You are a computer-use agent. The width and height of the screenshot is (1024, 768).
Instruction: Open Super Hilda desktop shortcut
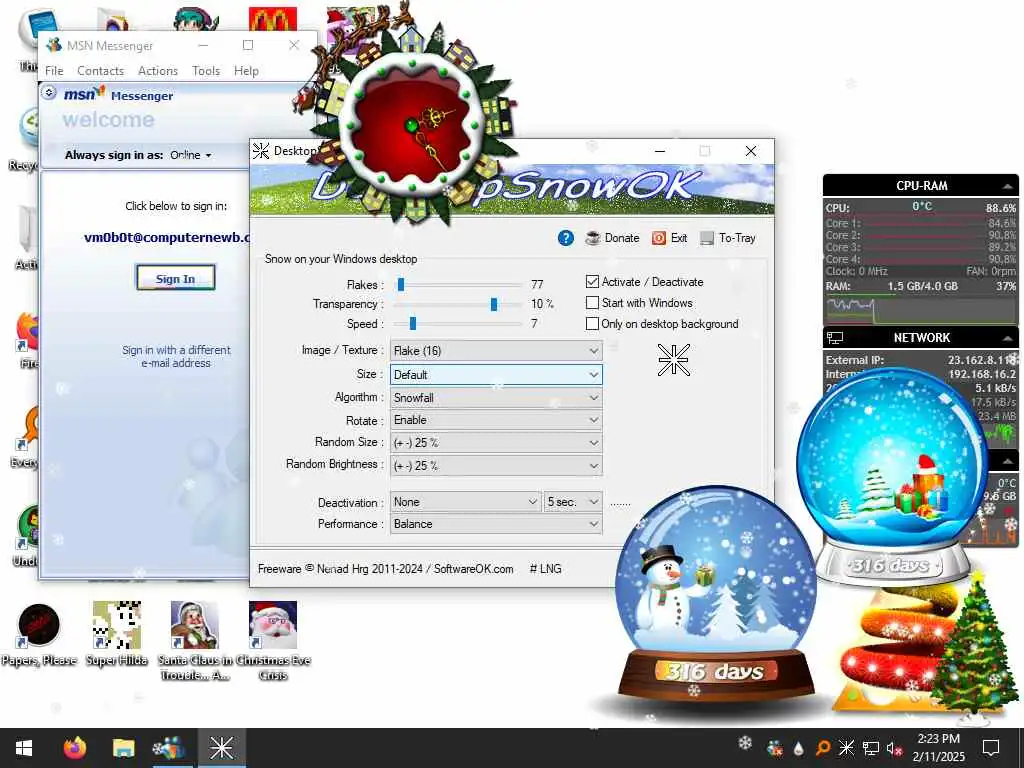[x=117, y=635]
